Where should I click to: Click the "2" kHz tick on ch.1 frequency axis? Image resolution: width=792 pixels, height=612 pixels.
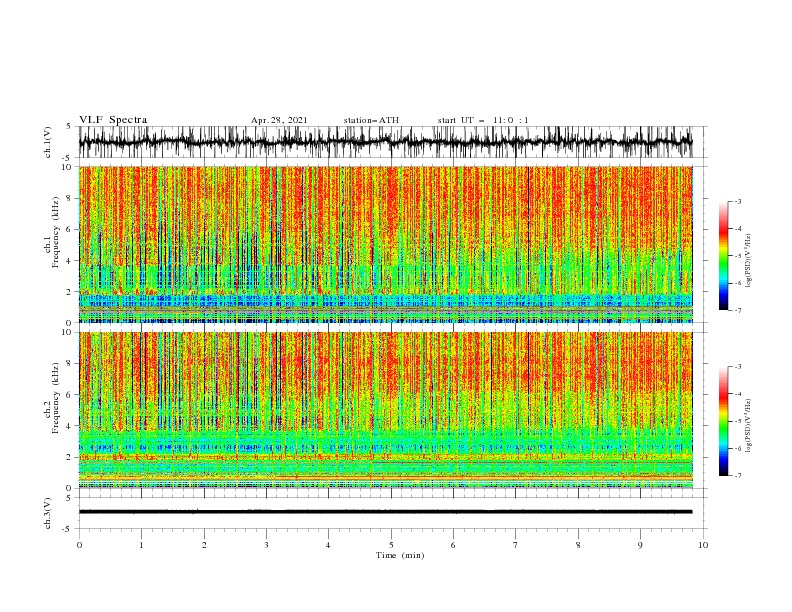[x=71, y=292]
